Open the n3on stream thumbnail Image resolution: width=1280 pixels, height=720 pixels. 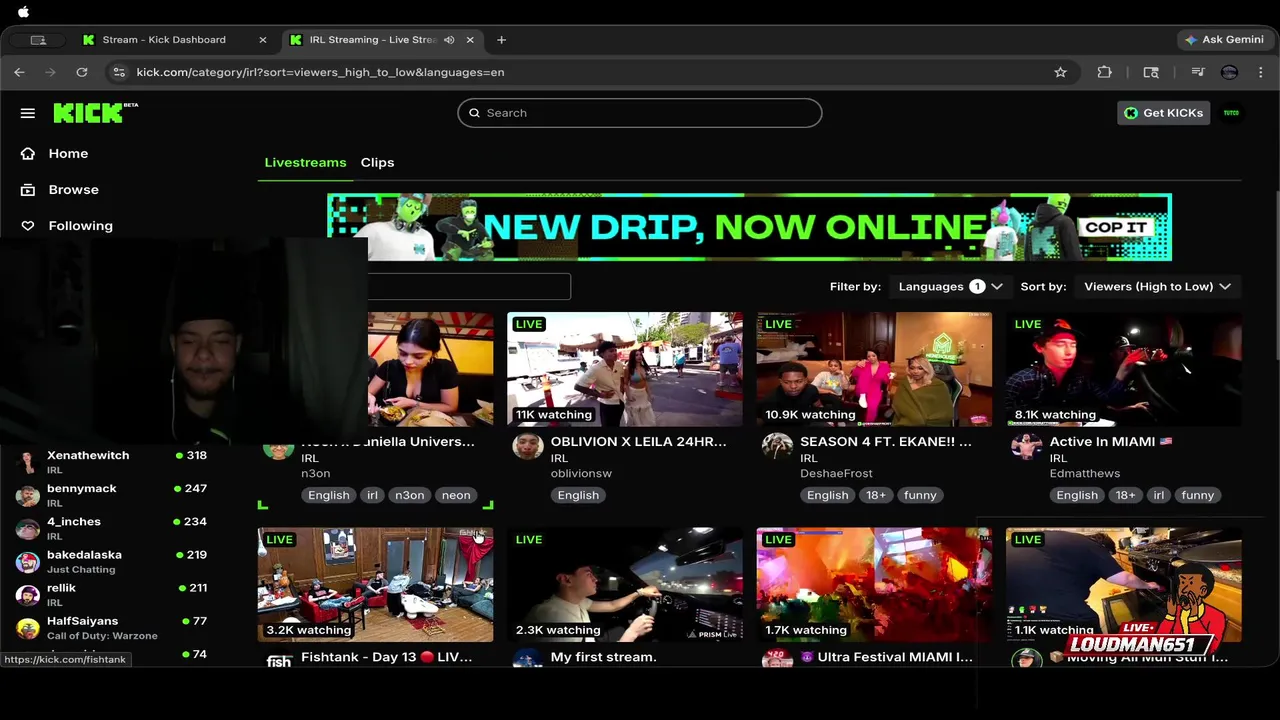[x=430, y=369]
